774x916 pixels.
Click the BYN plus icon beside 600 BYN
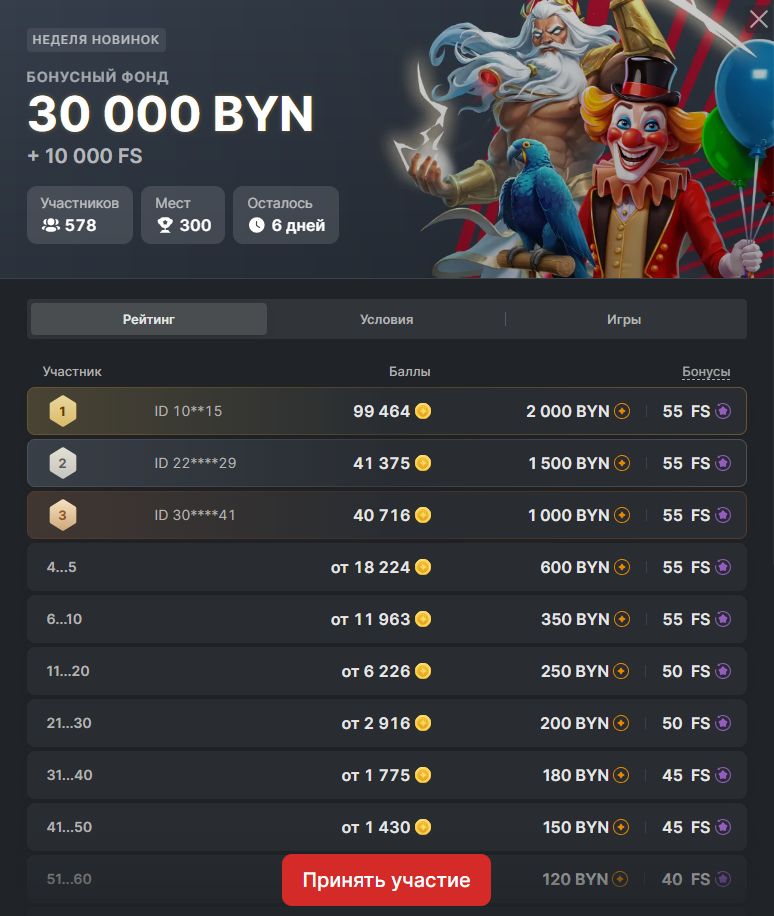[x=622, y=567]
